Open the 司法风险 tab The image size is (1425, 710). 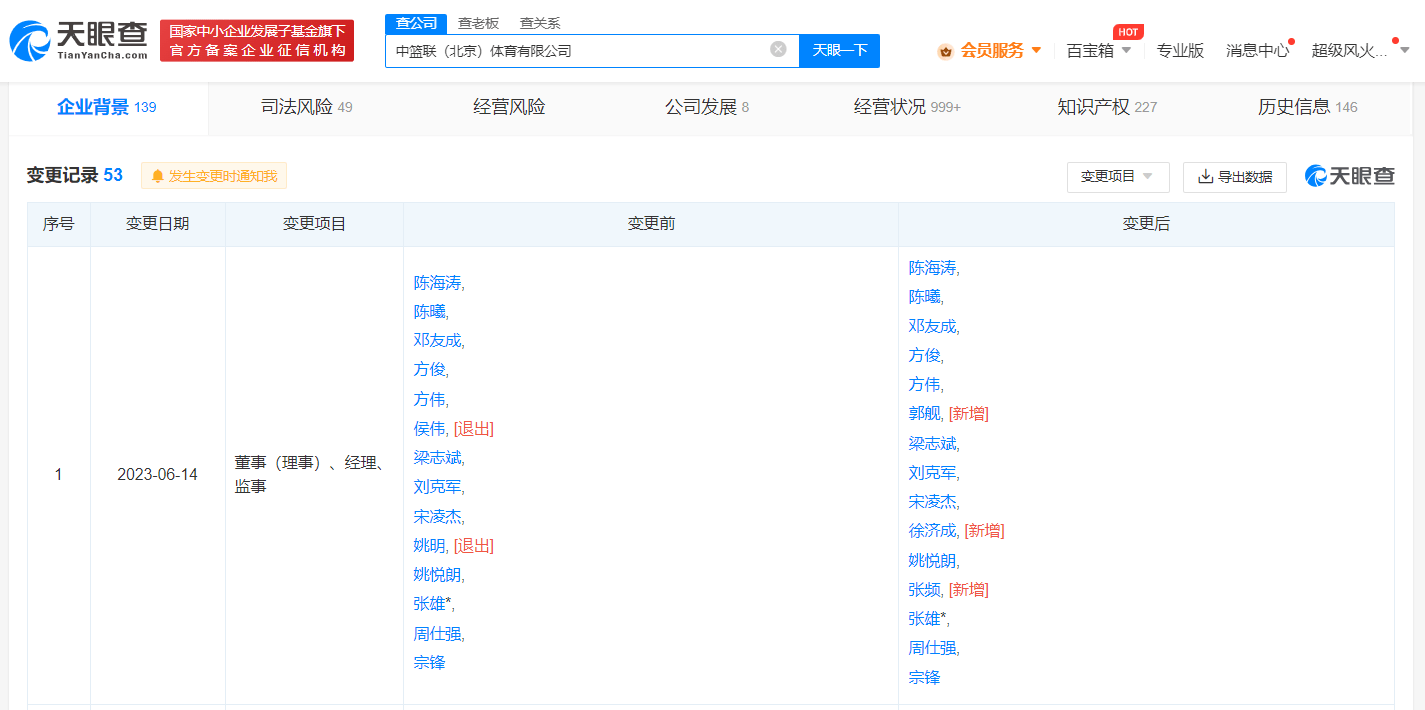307,107
